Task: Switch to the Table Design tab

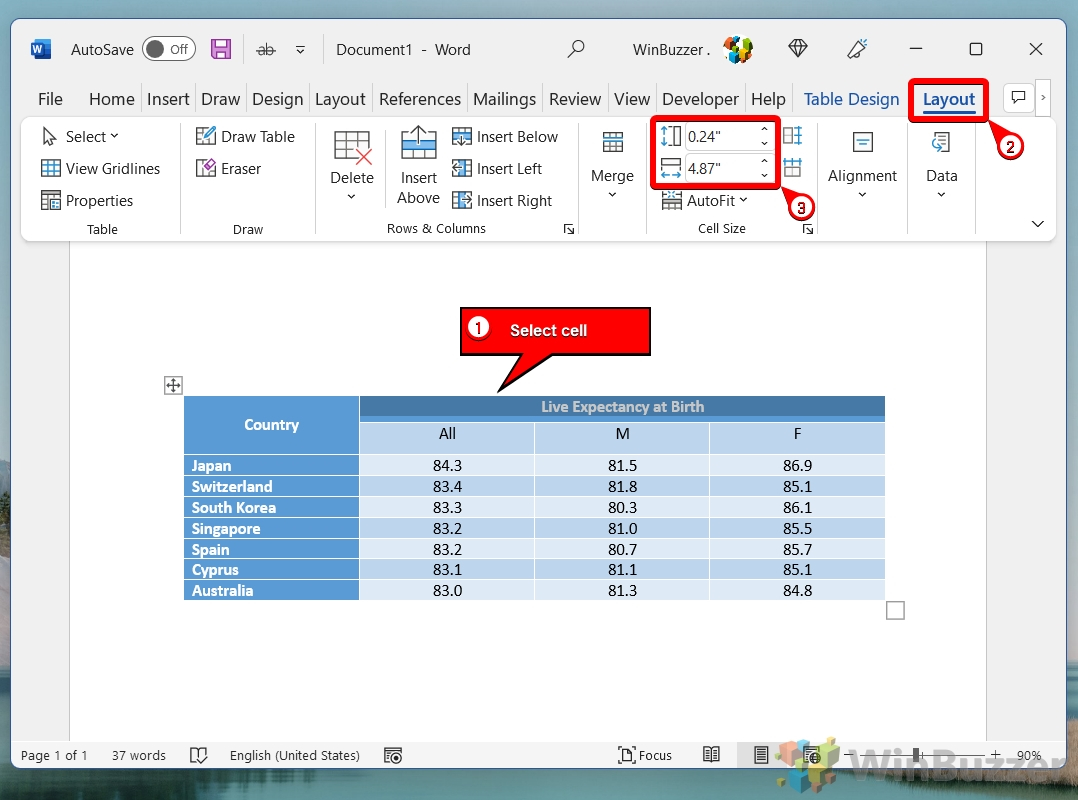Action: point(851,99)
